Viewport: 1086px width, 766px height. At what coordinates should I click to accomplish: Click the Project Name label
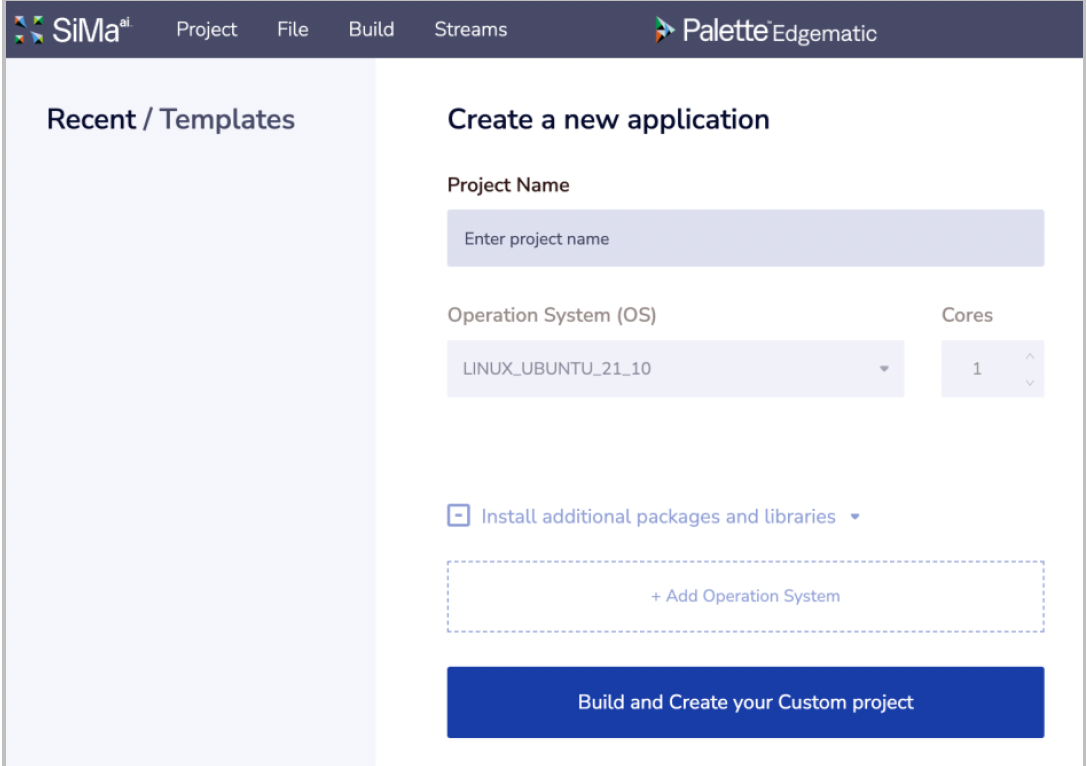pos(508,185)
